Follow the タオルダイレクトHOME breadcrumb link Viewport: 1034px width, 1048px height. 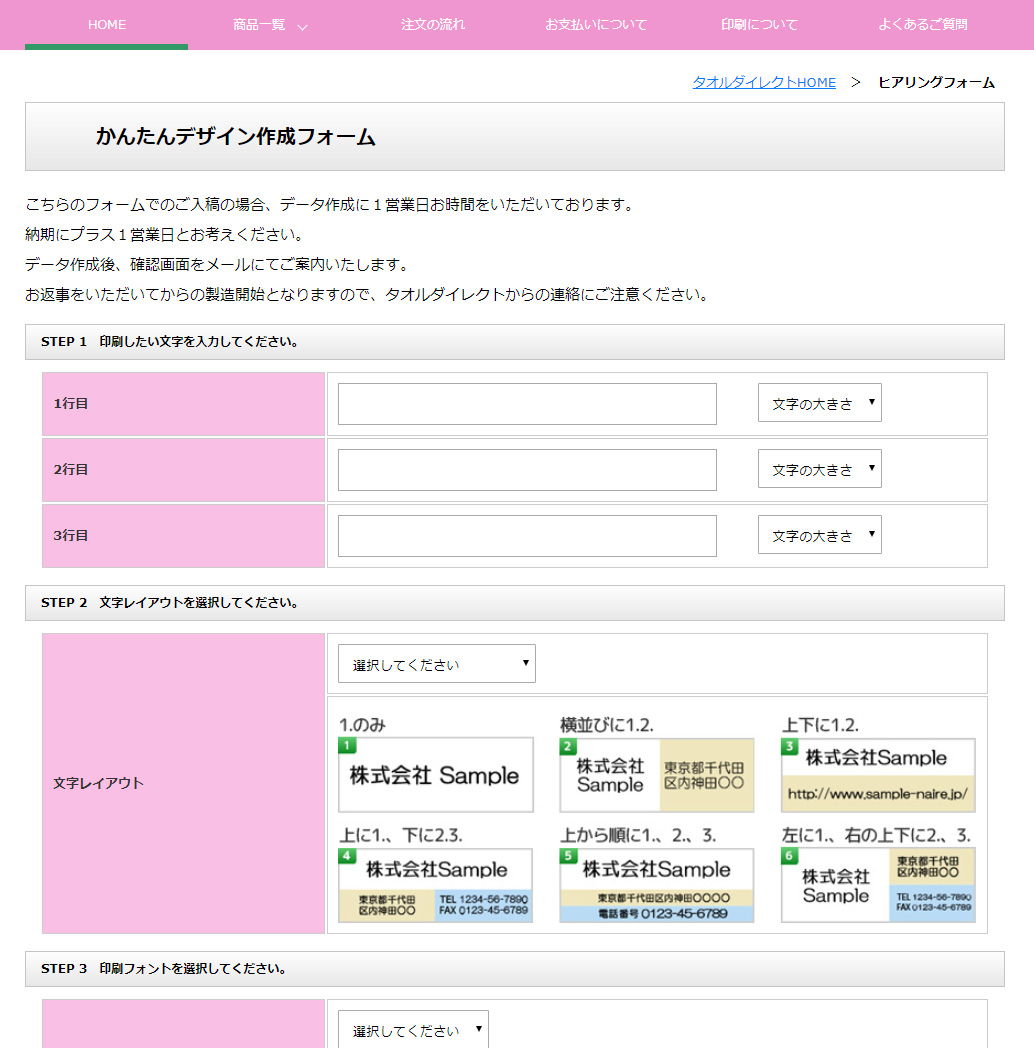tap(764, 83)
